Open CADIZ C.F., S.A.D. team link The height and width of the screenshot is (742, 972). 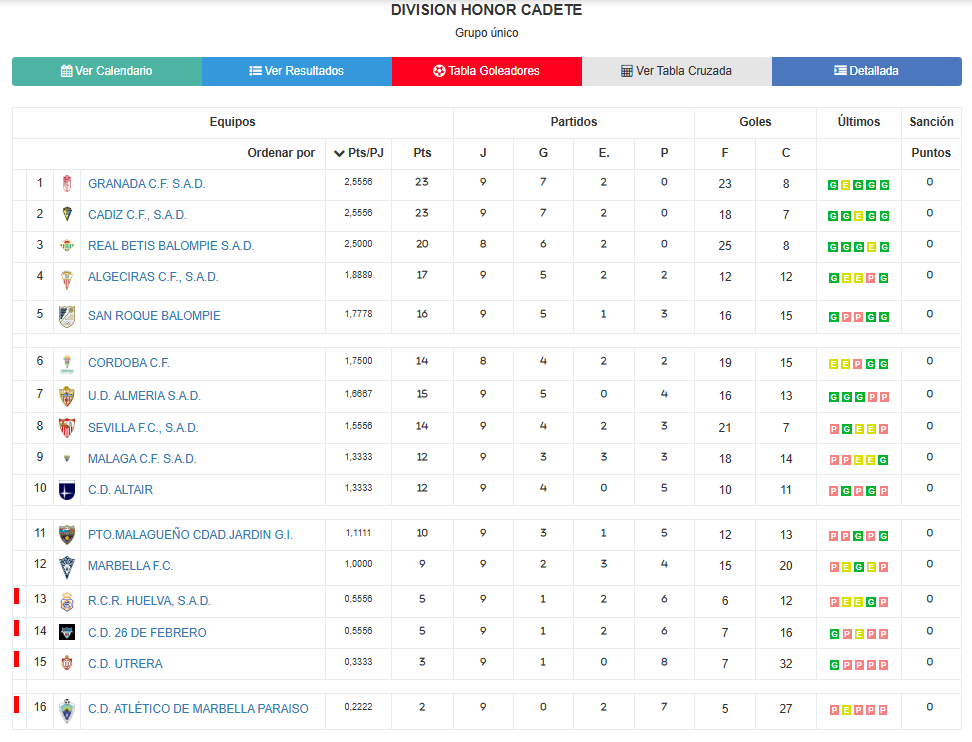coord(137,215)
